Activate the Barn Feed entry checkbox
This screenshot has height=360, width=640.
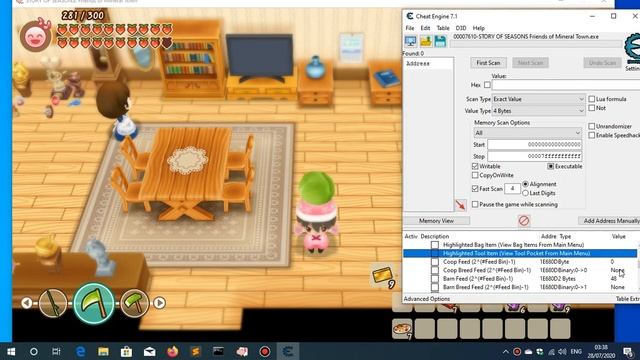(x=435, y=279)
